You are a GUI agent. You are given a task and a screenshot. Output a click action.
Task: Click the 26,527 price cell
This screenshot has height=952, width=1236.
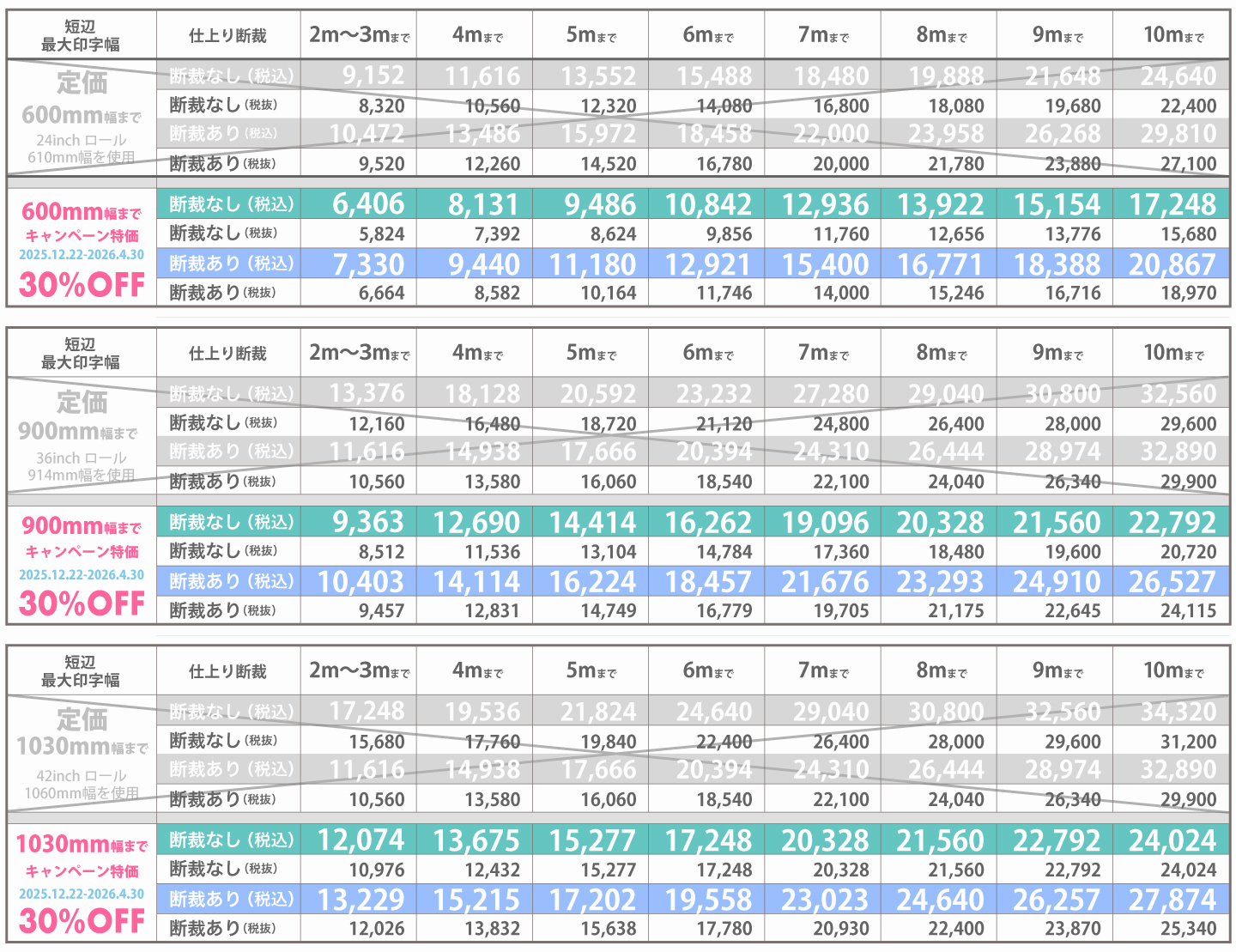[1172, 582]
